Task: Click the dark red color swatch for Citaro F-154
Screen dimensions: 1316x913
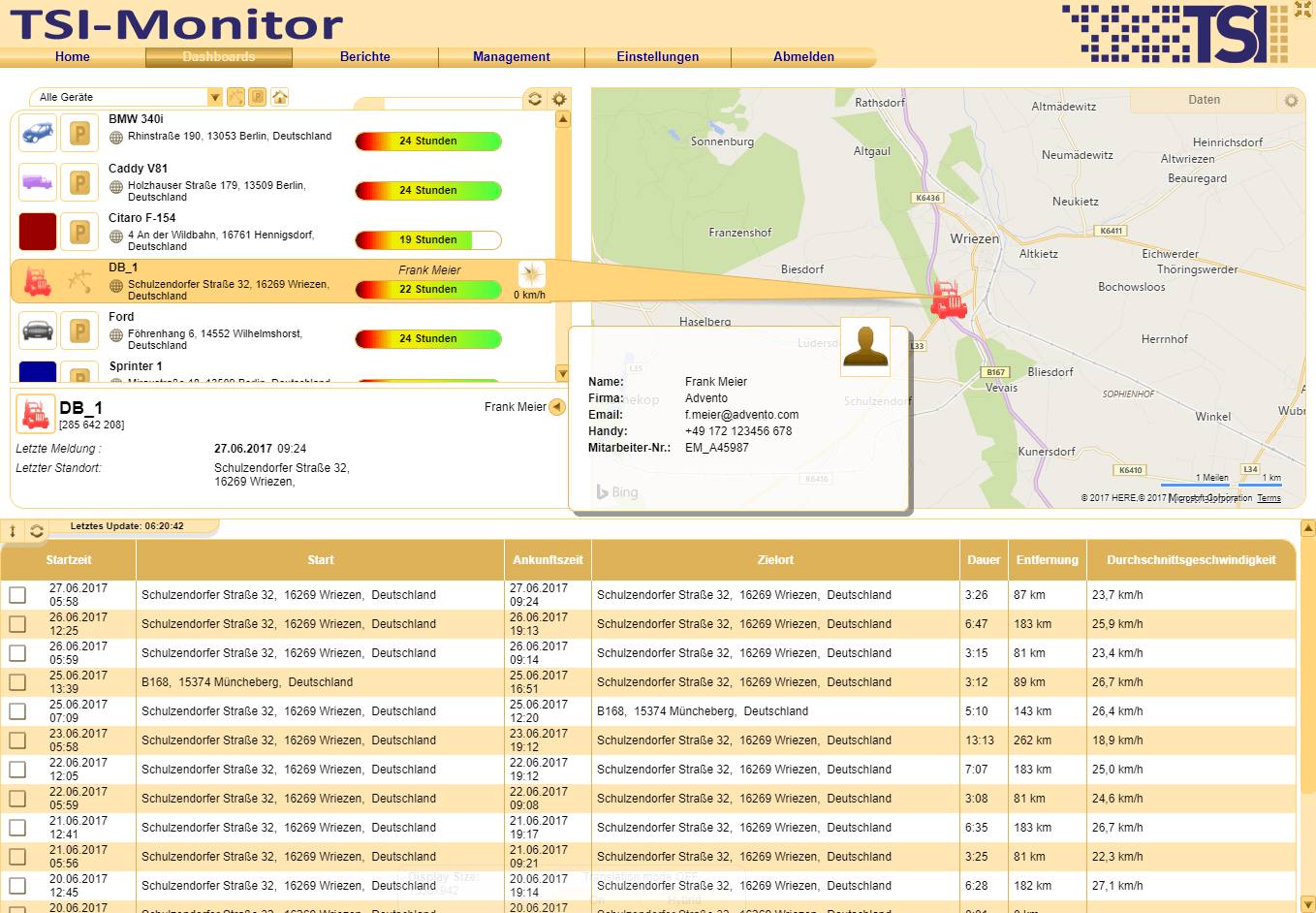Action: (x=38, y=232)
